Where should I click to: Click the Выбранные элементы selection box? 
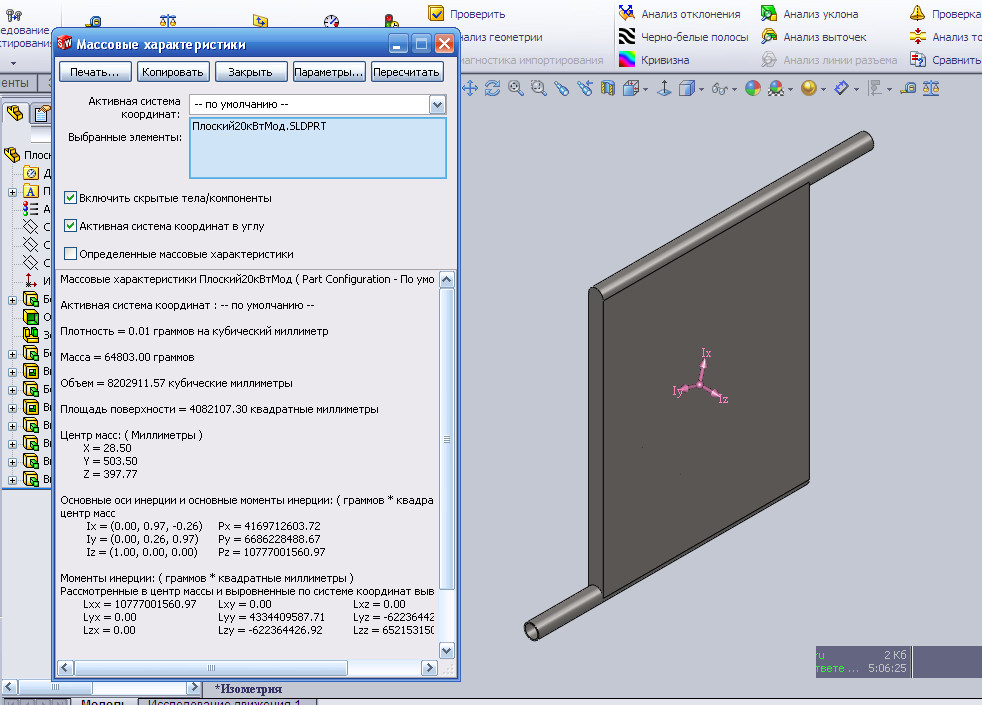317,148
